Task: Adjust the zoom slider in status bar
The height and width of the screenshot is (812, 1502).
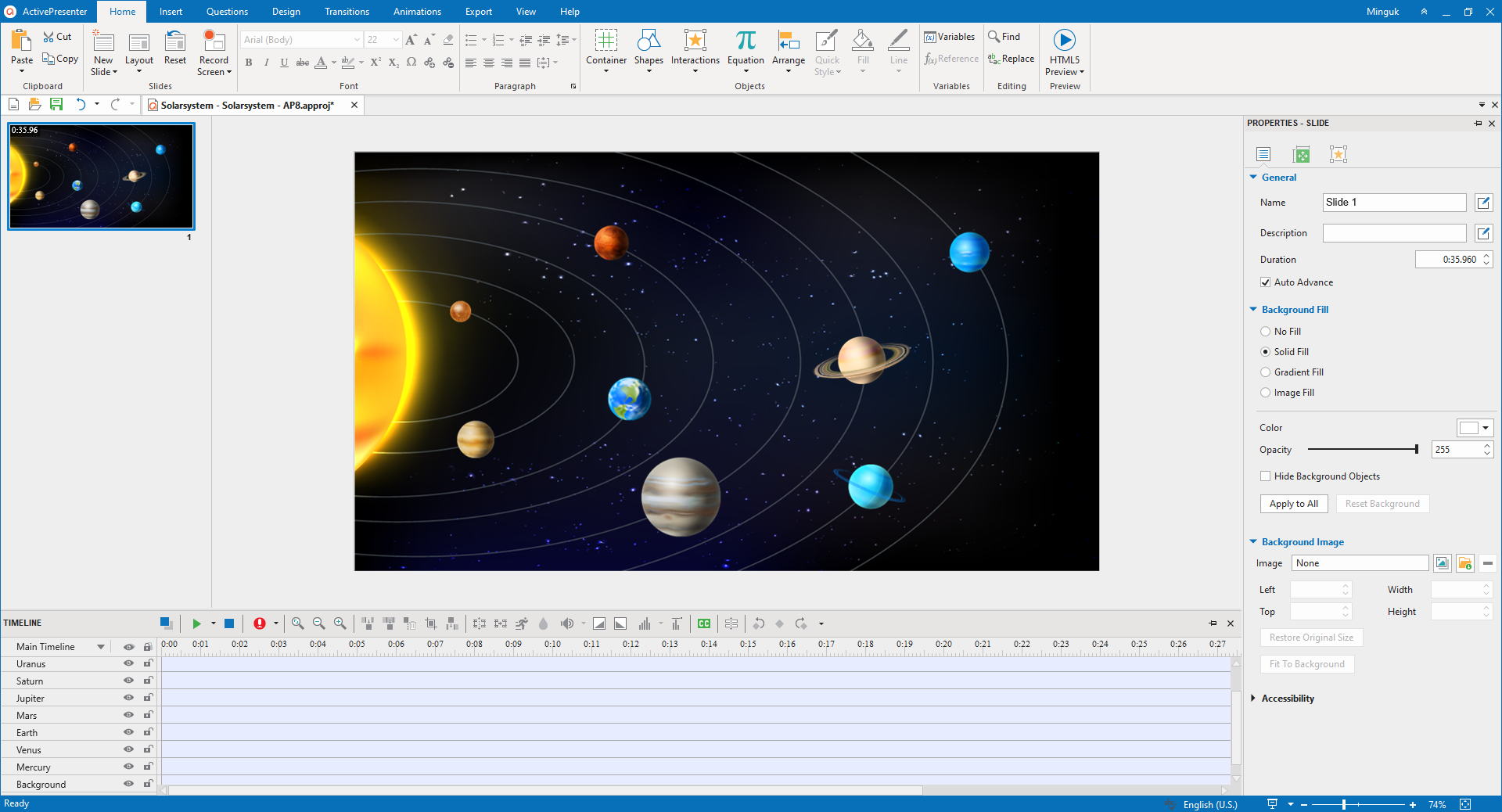Action: (1344, 804)
